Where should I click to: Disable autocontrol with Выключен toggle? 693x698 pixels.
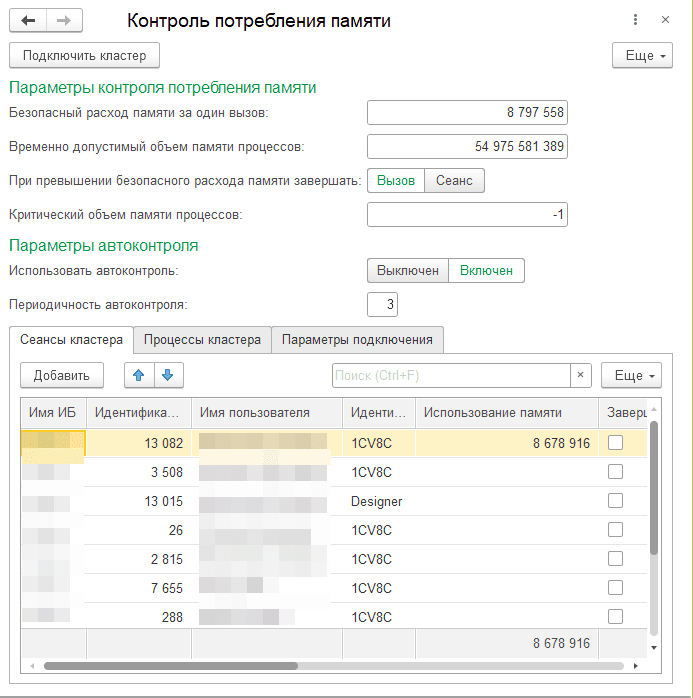point(407,271)
